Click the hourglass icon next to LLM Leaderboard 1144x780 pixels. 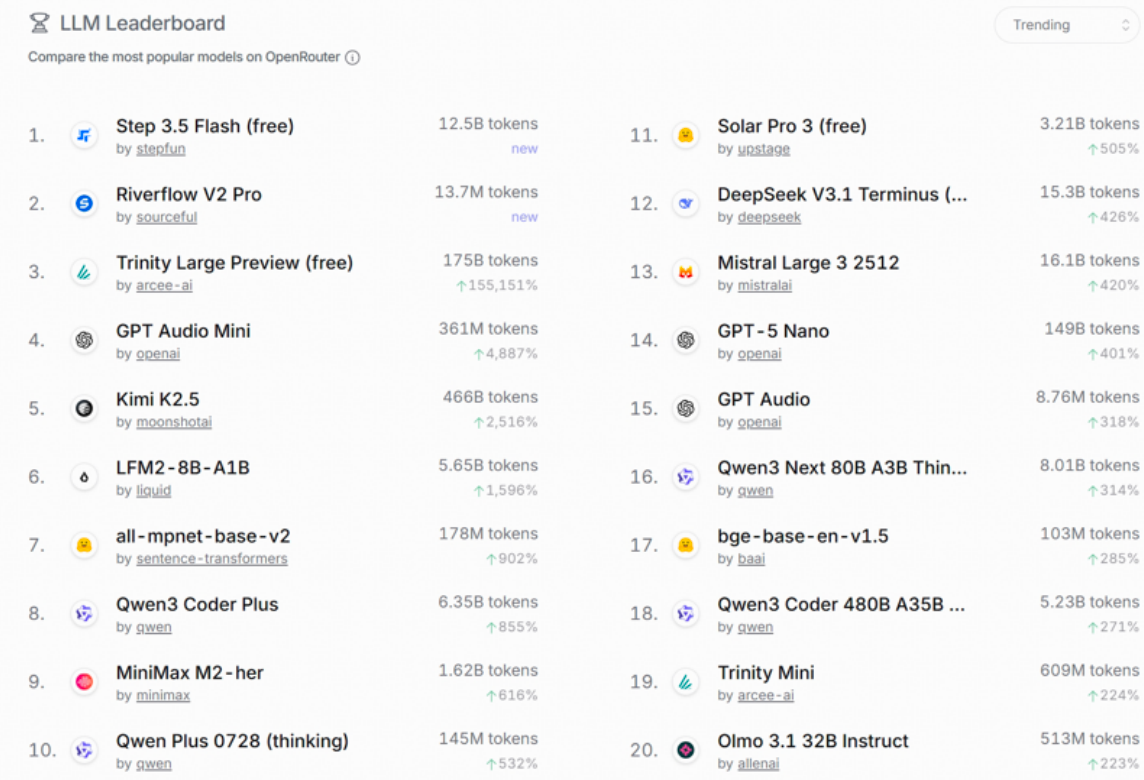pyautogui.click(x=39, y=23)
